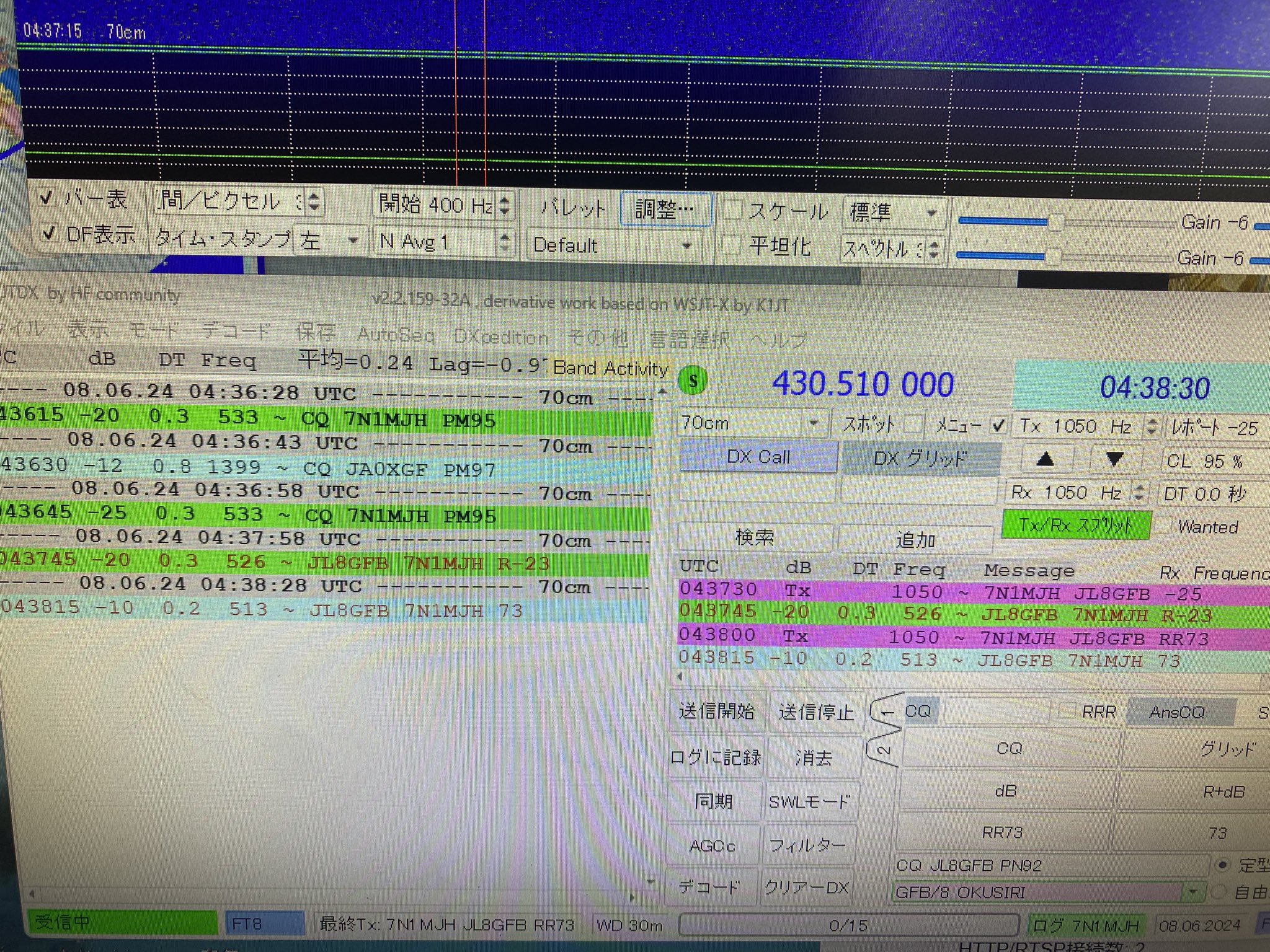Image resolution: width=1270 pixels, height=952 pixels.
Task: Increase the start 400 Hz spinner
Action: point(505,199)
